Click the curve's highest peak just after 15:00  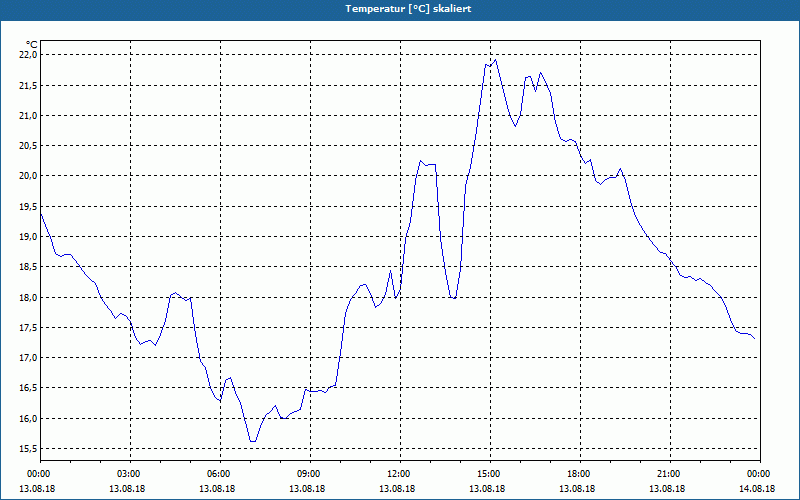(495, 60)
